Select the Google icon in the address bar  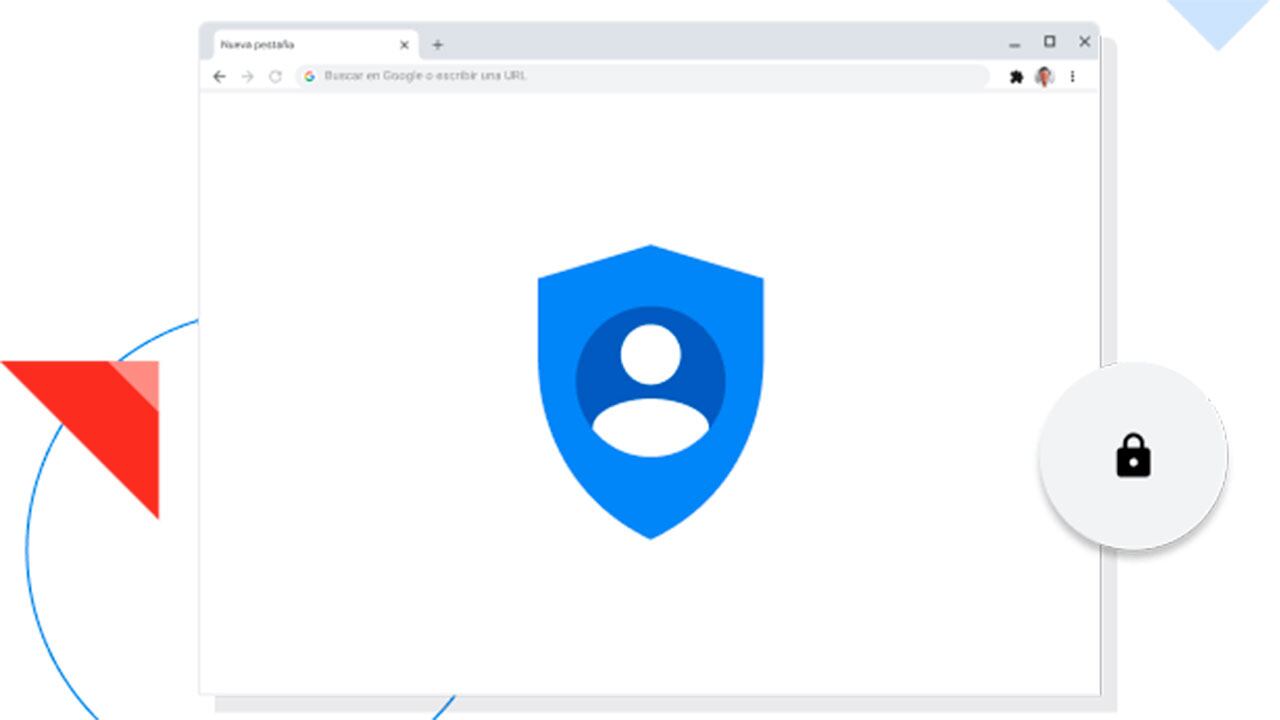click(310, 76)
